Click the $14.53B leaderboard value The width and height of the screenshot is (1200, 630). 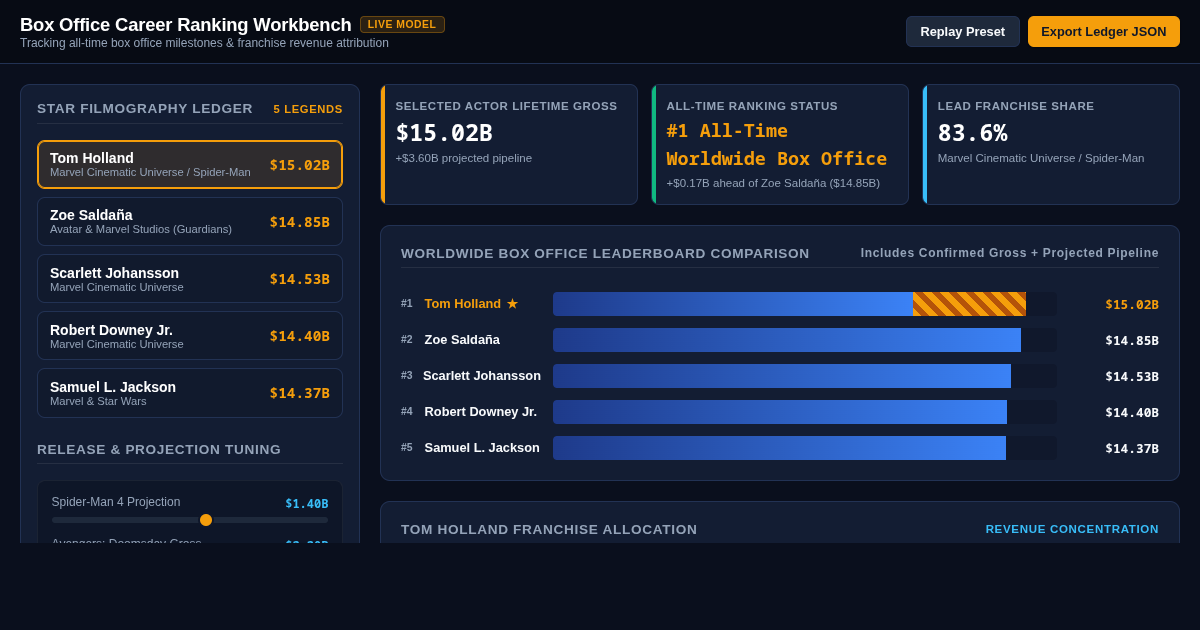1132,376
